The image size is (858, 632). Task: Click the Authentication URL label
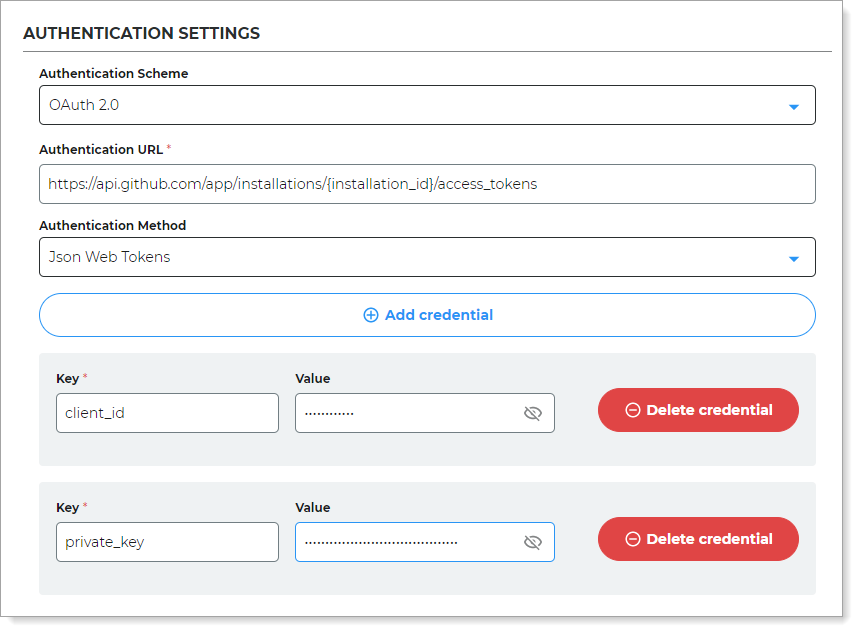coord(100,149)
